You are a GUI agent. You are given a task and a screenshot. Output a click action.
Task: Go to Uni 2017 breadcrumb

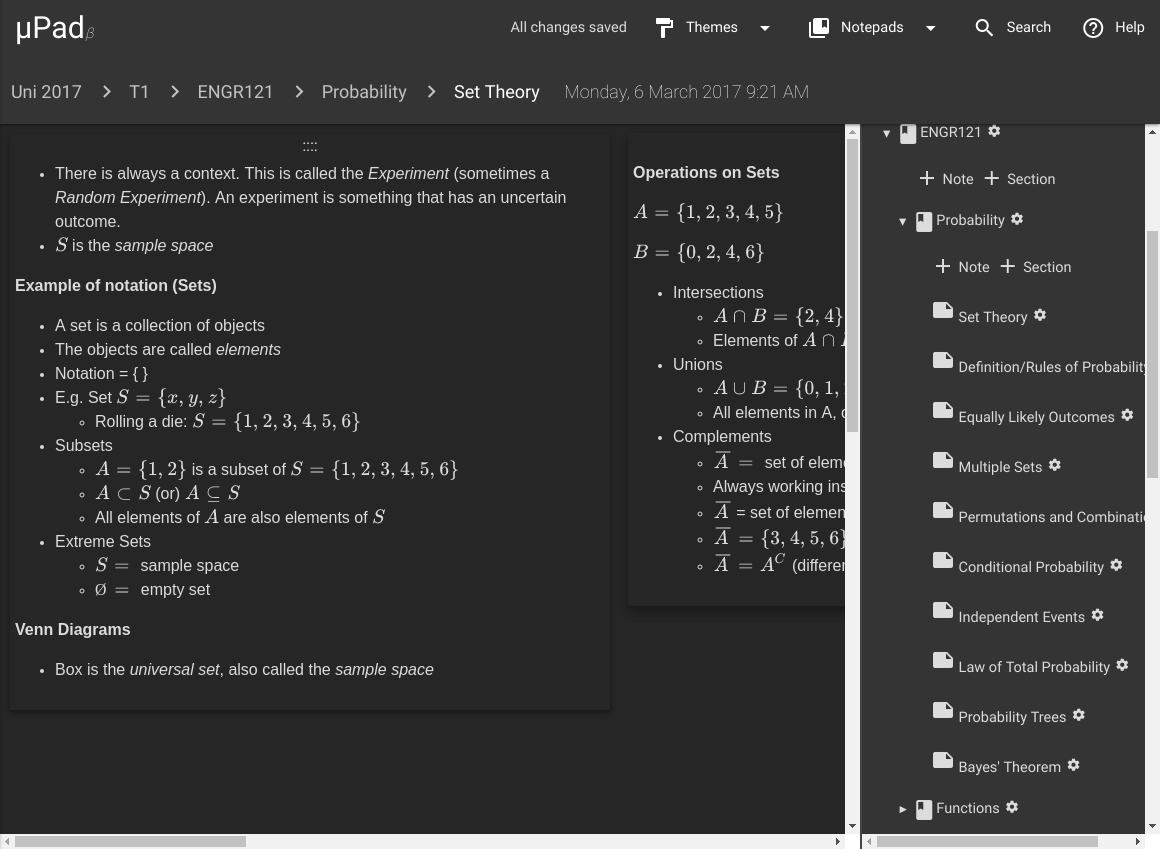point(46,92)
